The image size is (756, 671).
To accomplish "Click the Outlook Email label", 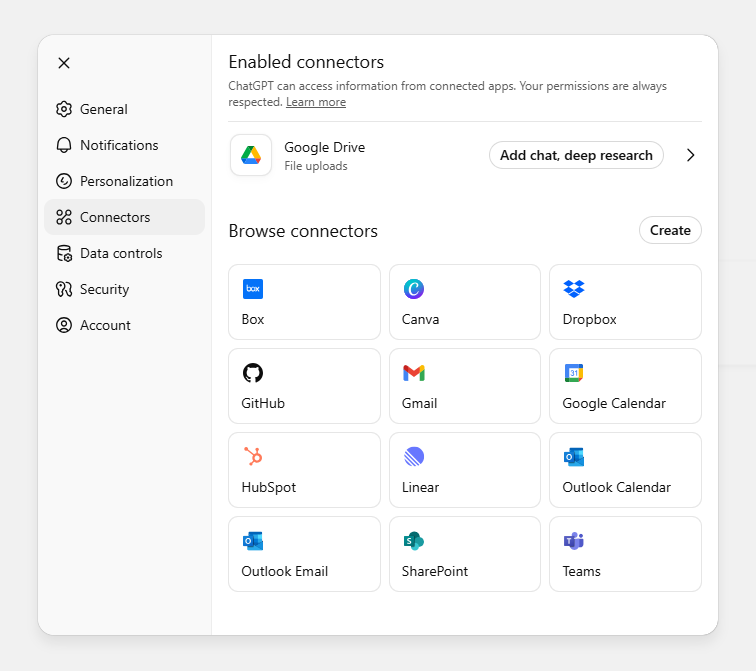I will [284, 572].
